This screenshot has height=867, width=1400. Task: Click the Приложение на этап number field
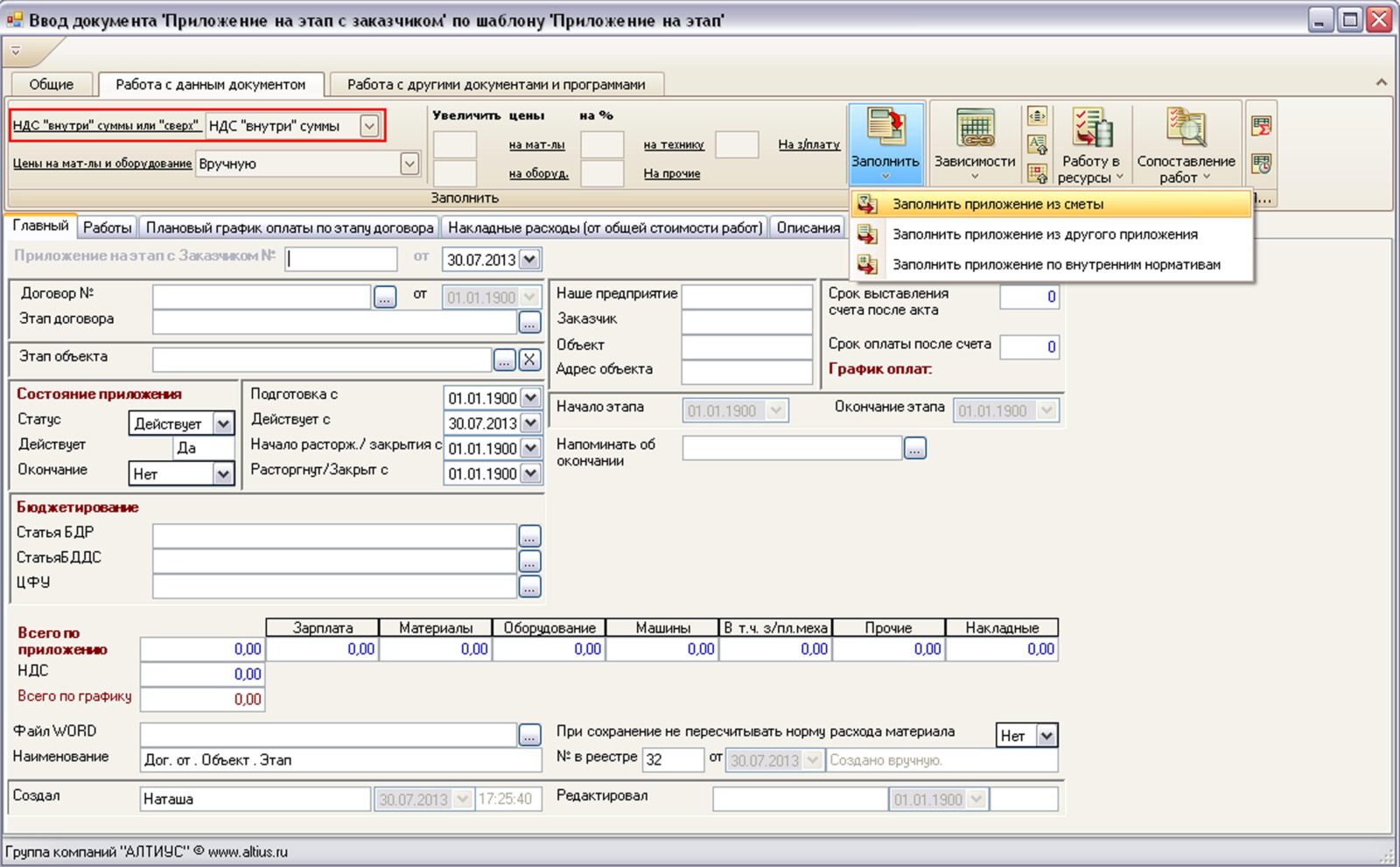[x=341, y=259]
